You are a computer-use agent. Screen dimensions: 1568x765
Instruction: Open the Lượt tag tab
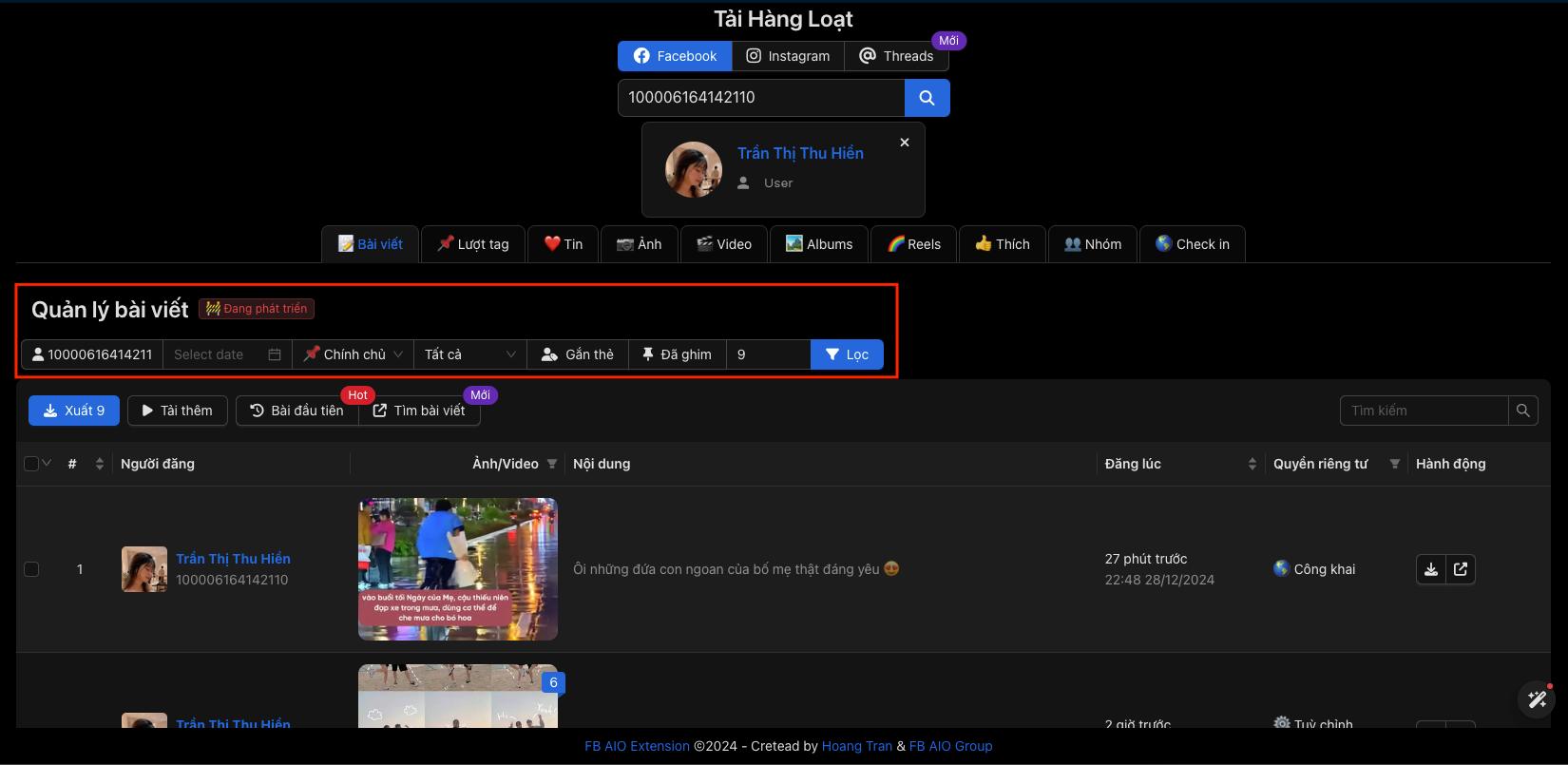coord(472,244)
